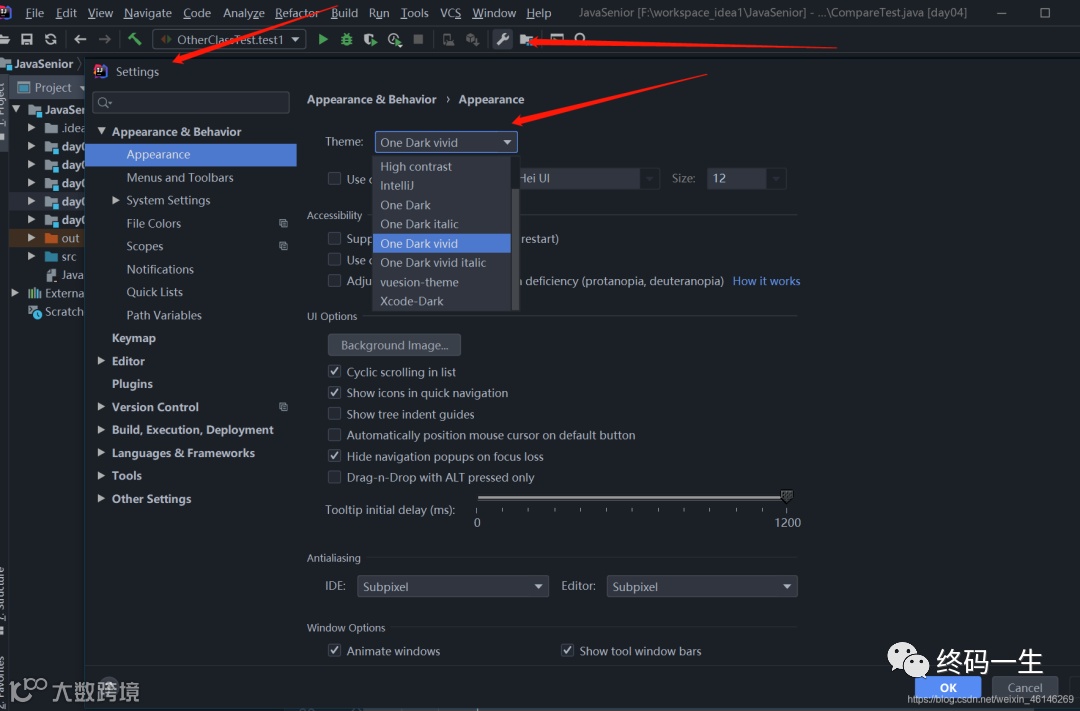This screenshot has height=711, width=1080.
Task: Open the Refactor menu
Action: click(297, 13)
